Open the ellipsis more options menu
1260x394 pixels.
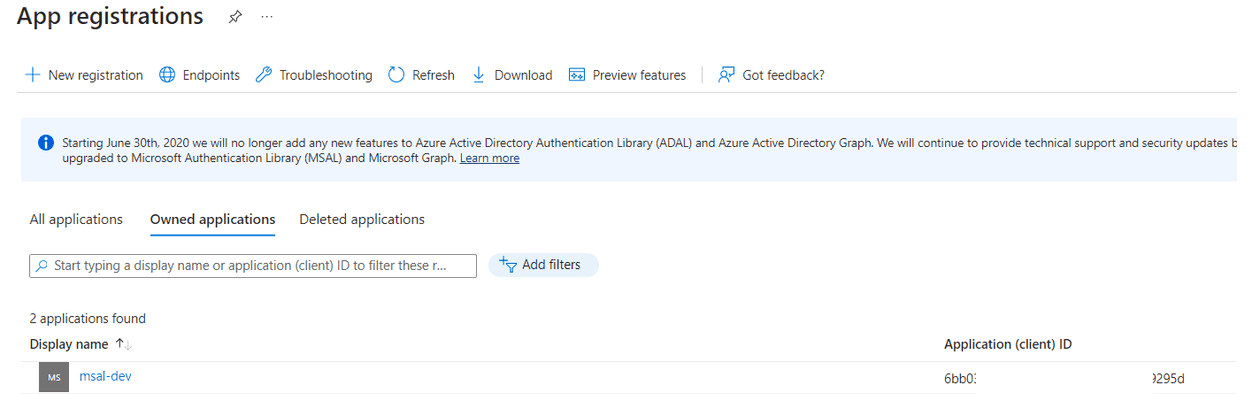click(x=266, y=17)
